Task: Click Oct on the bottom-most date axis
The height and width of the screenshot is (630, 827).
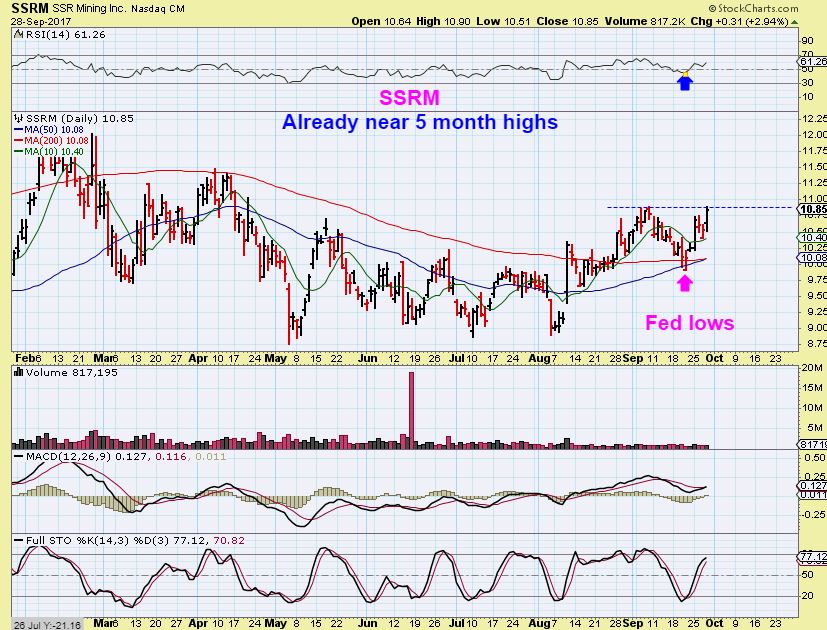Action: coord(714,623)
